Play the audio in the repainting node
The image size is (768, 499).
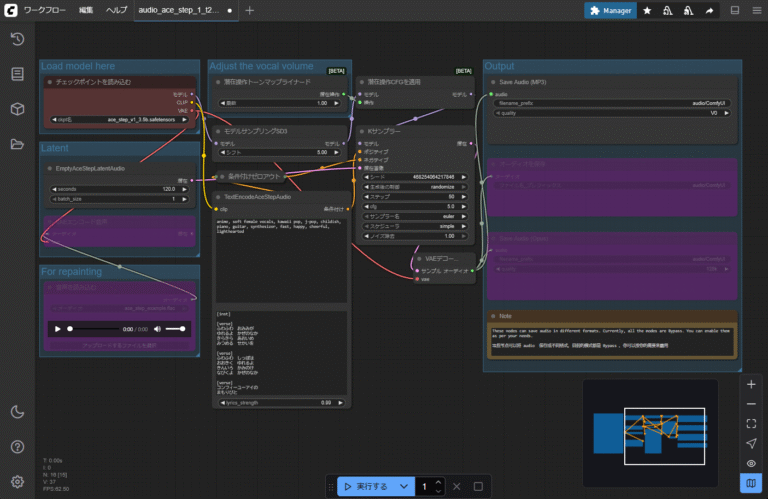(x=57, y=328)
